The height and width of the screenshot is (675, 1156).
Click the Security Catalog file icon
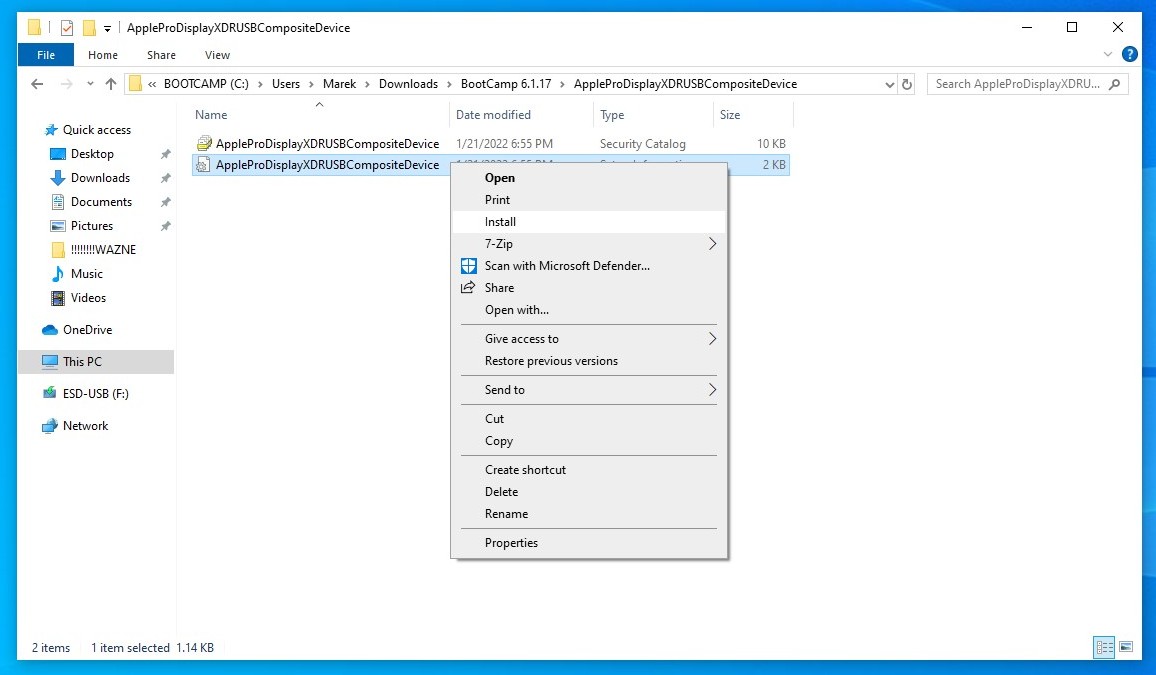pos(204,144)
